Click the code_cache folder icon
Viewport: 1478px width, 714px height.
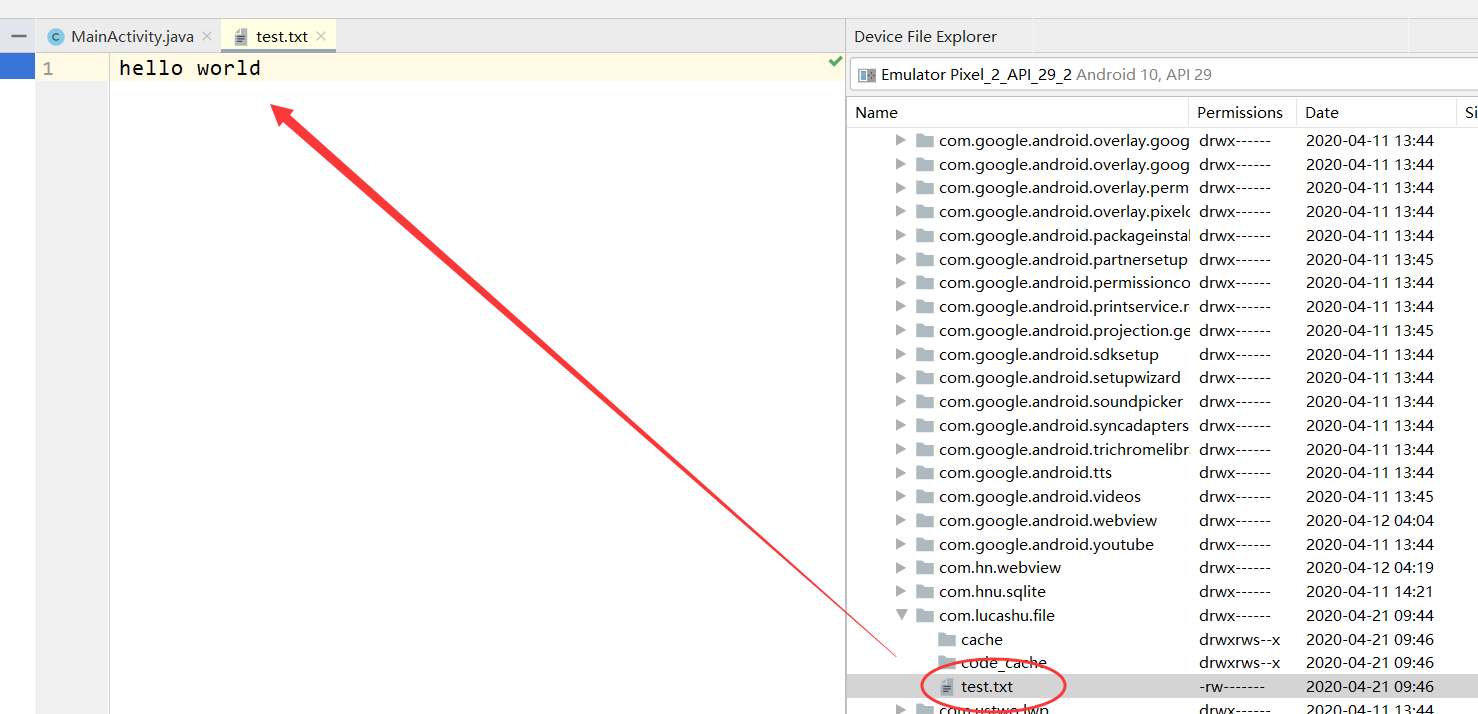(x=946, y=663)
